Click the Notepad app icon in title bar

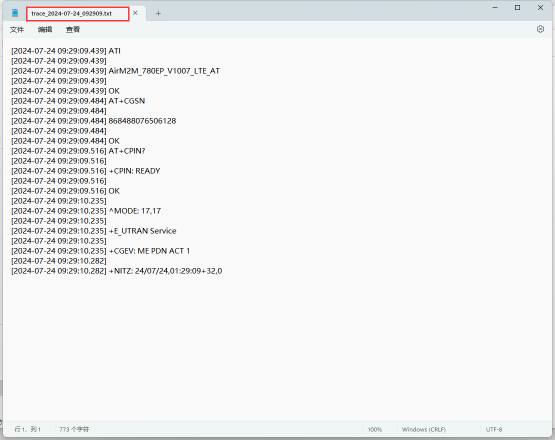point(15,13)
